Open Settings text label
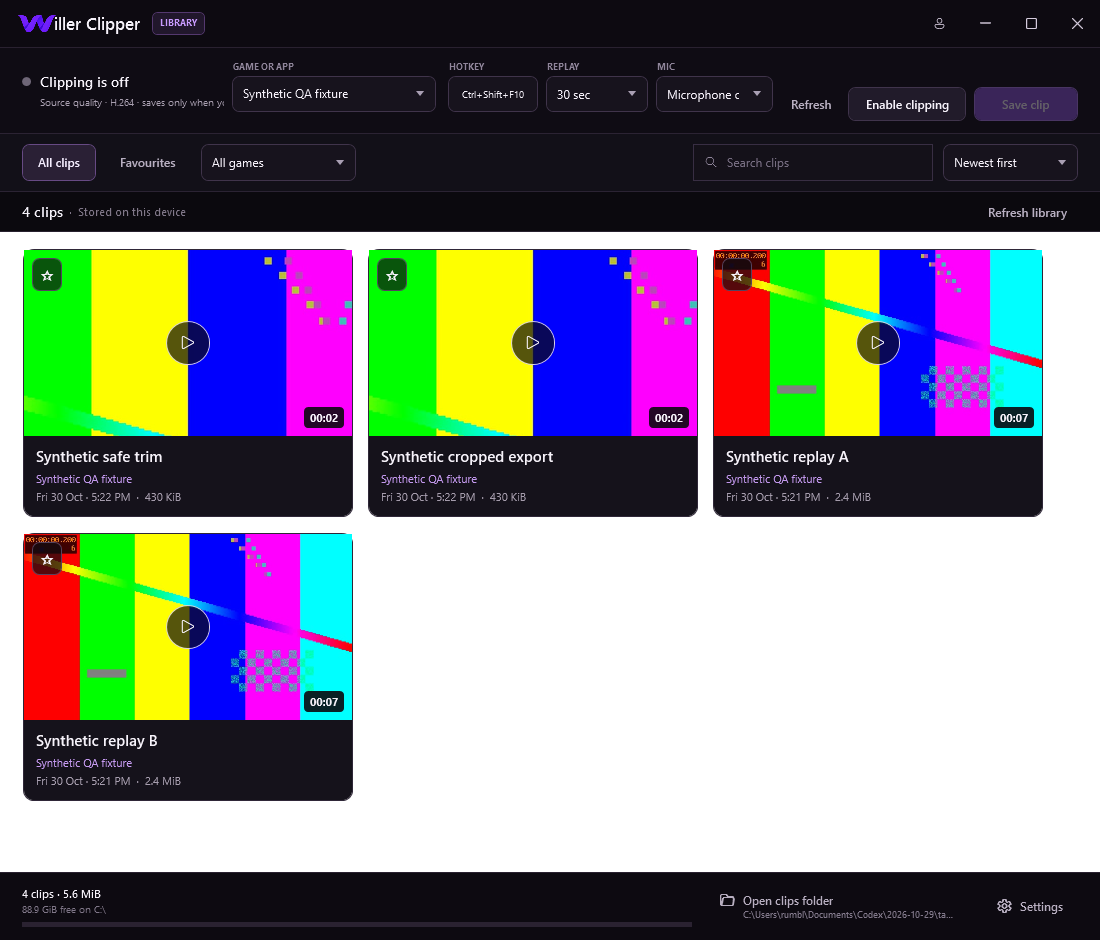Viewport: 1100px width, 940px height. [x=1041, y=906]
